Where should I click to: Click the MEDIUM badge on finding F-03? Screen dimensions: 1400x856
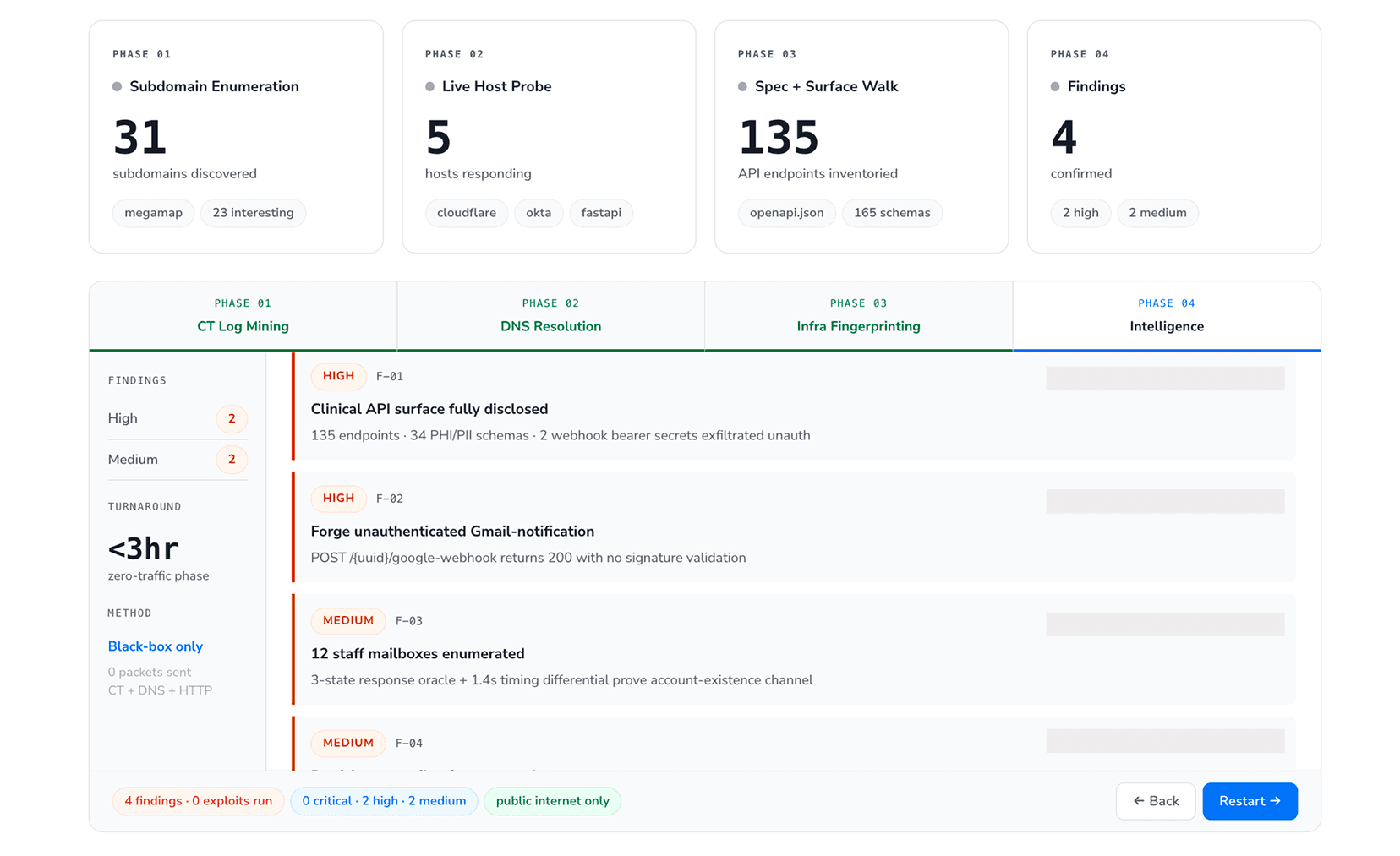pos(348,621)
